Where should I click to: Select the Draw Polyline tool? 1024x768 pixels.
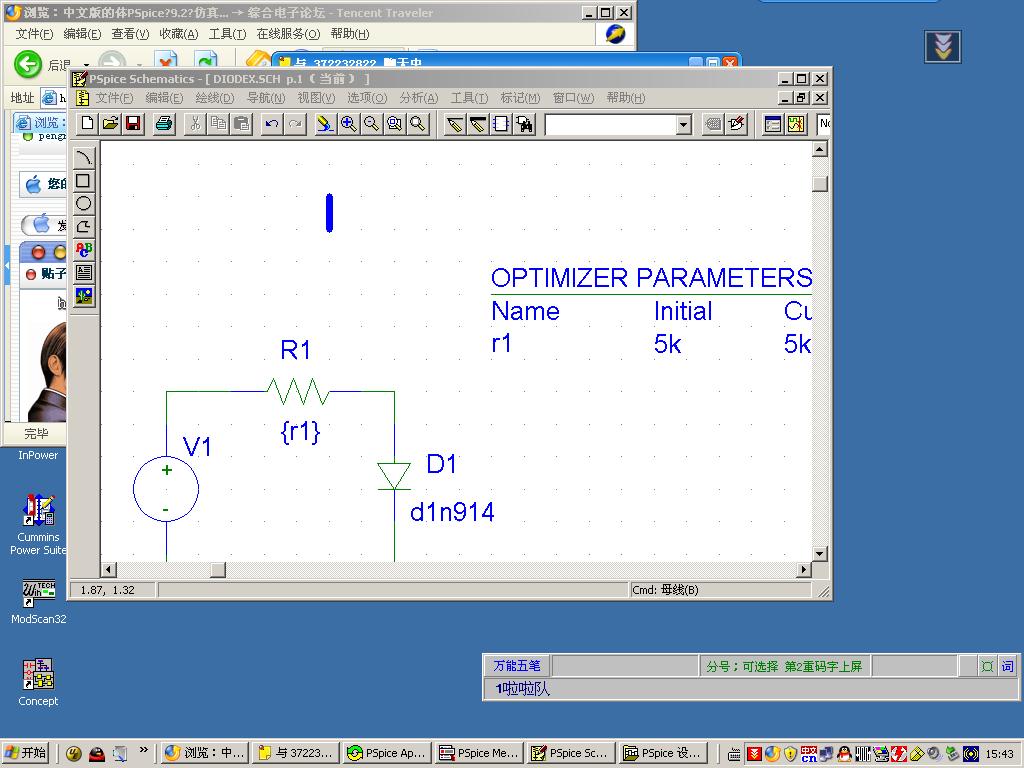click(84, 227)
